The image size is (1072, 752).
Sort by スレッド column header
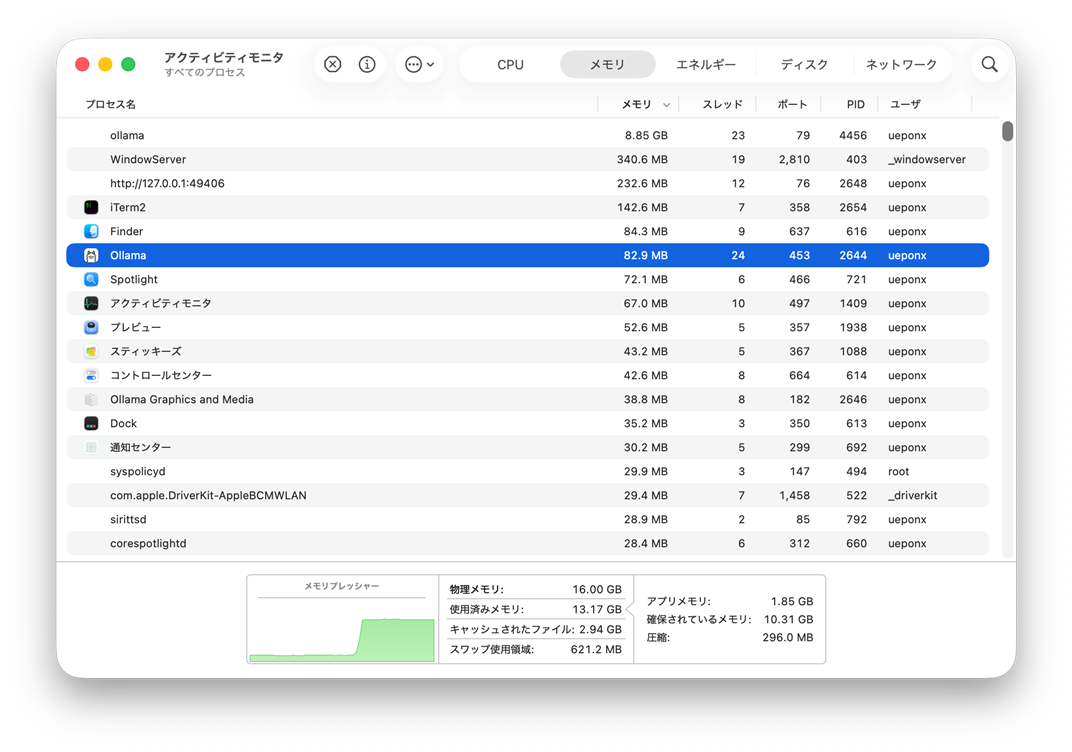[722, 105]
